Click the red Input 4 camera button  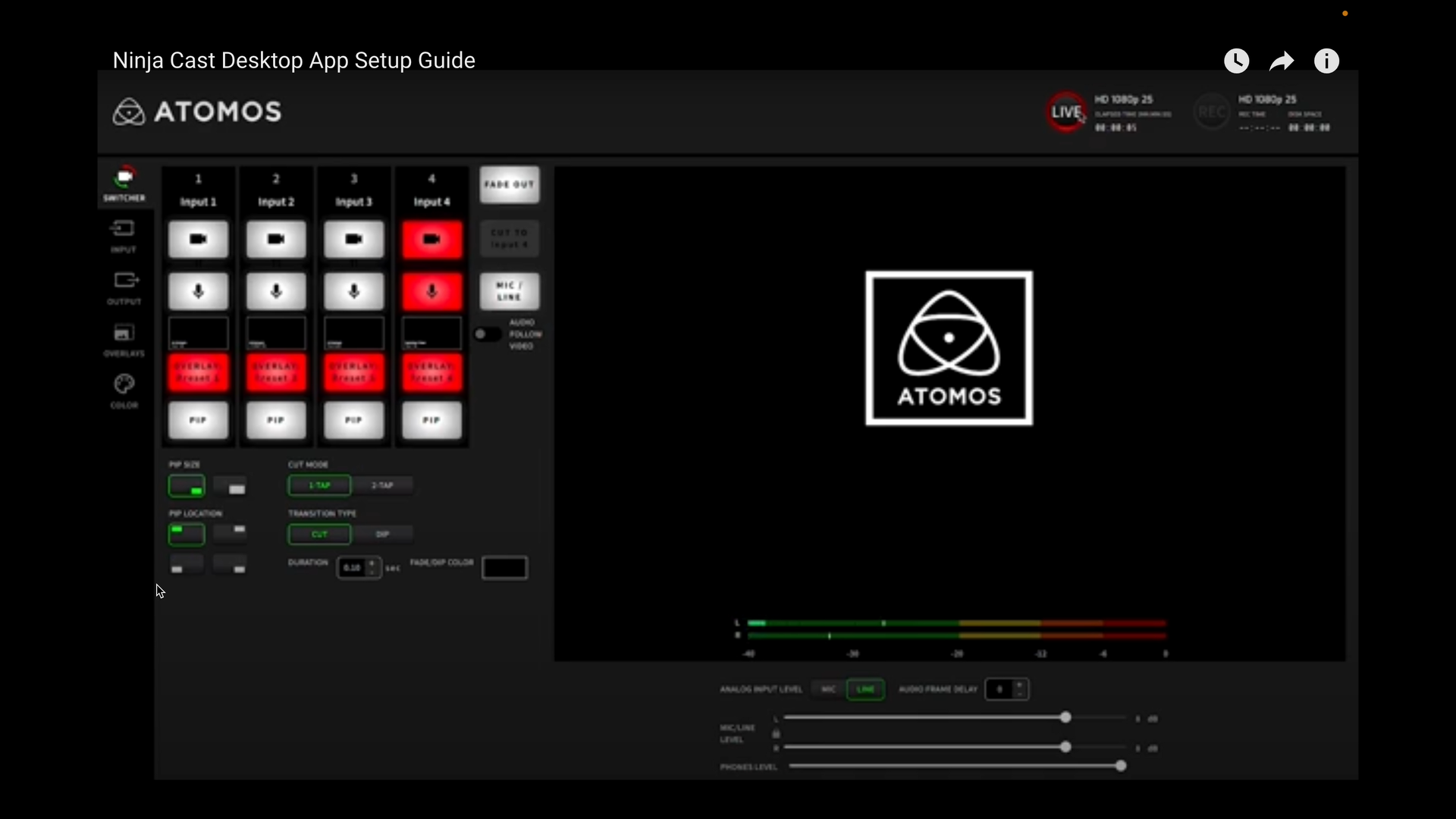(x=431, y=240)
